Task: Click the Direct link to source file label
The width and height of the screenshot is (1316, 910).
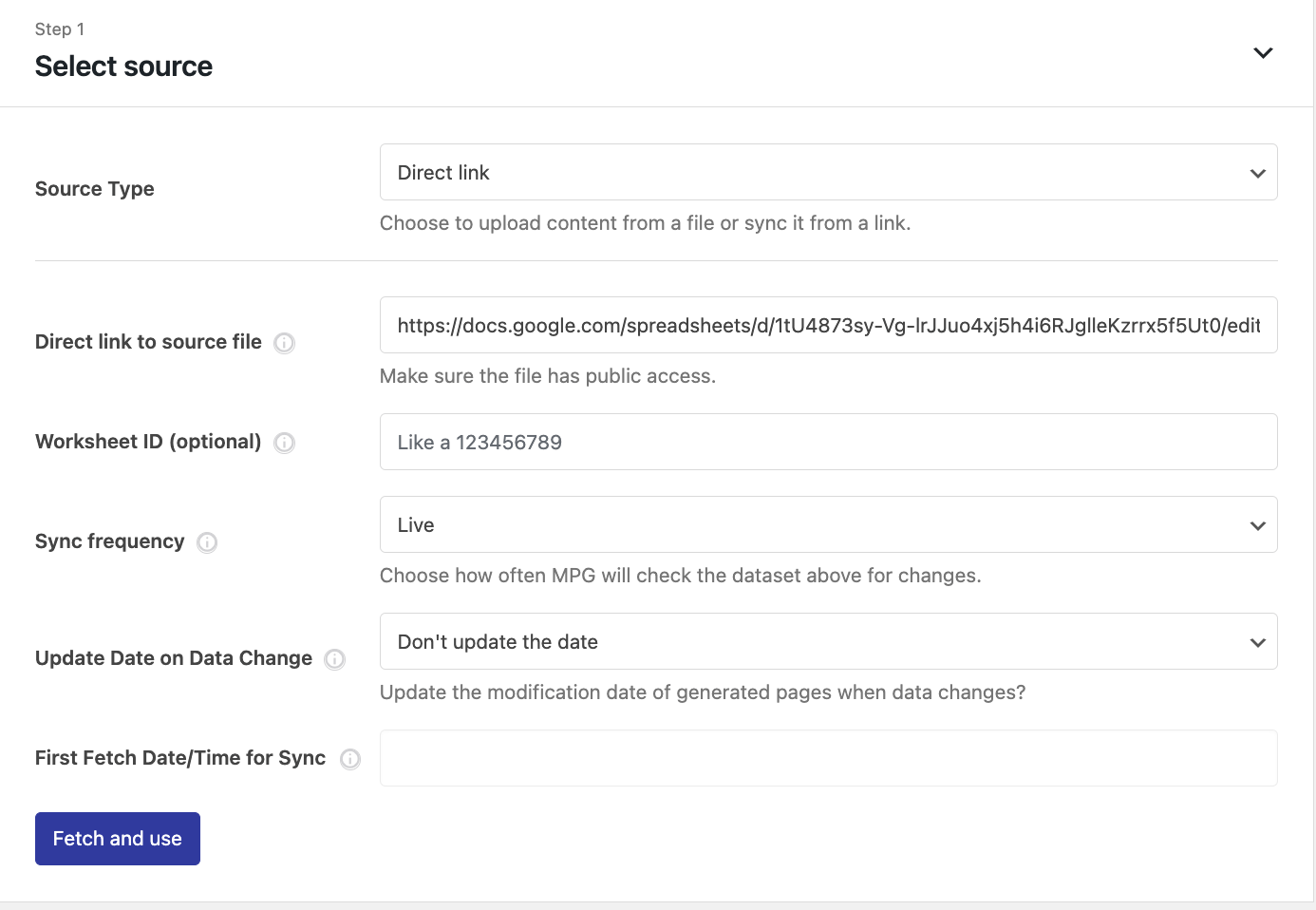Action: coord(148,342)
